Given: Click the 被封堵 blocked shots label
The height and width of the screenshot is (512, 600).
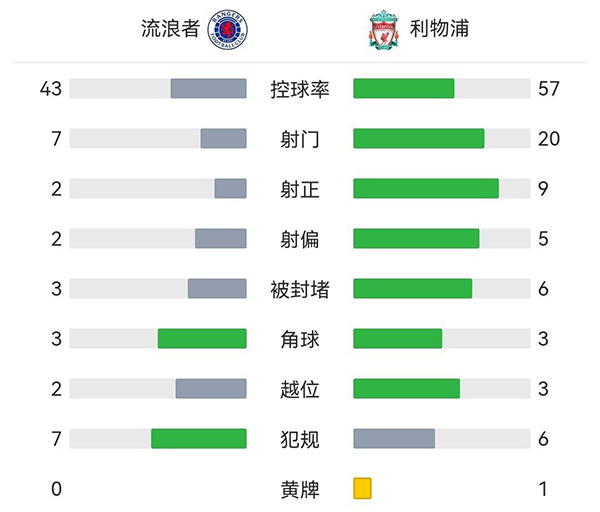Looking at the screenshot, I should 300,289.
